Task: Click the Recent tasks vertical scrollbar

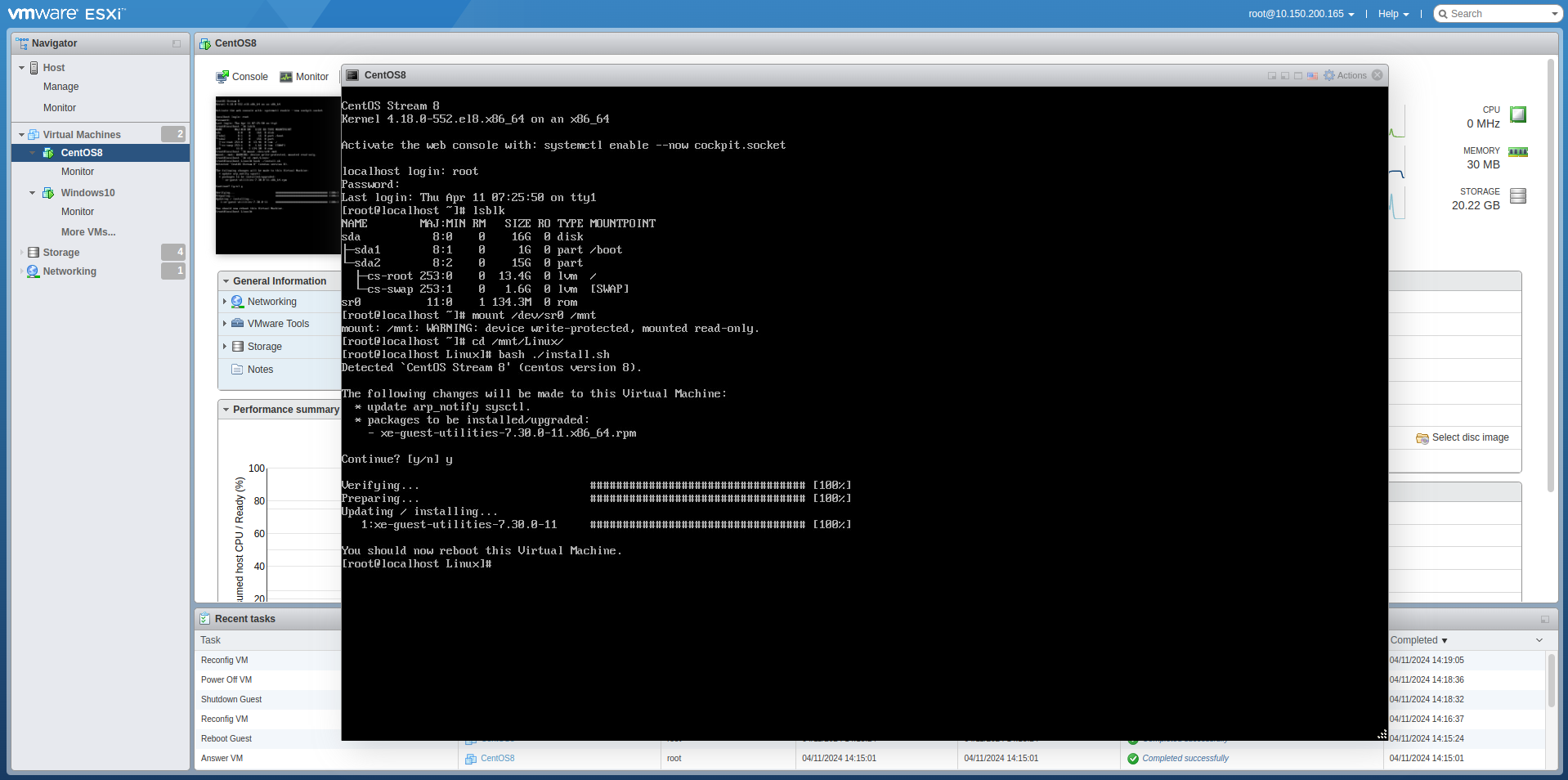Action: coord(1551,680)
